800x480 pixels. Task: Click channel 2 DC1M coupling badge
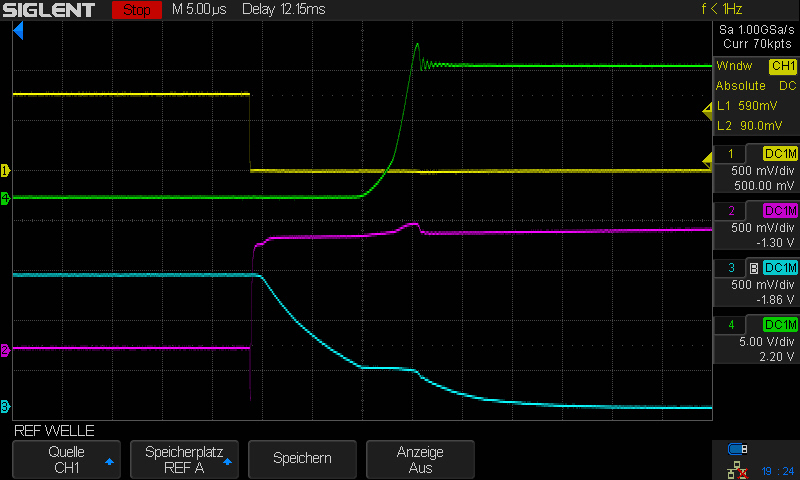[780, 211]
